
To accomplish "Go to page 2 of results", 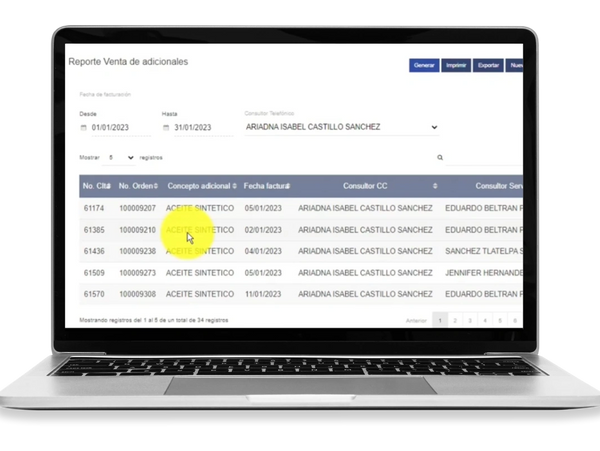I will coord(455,320).
